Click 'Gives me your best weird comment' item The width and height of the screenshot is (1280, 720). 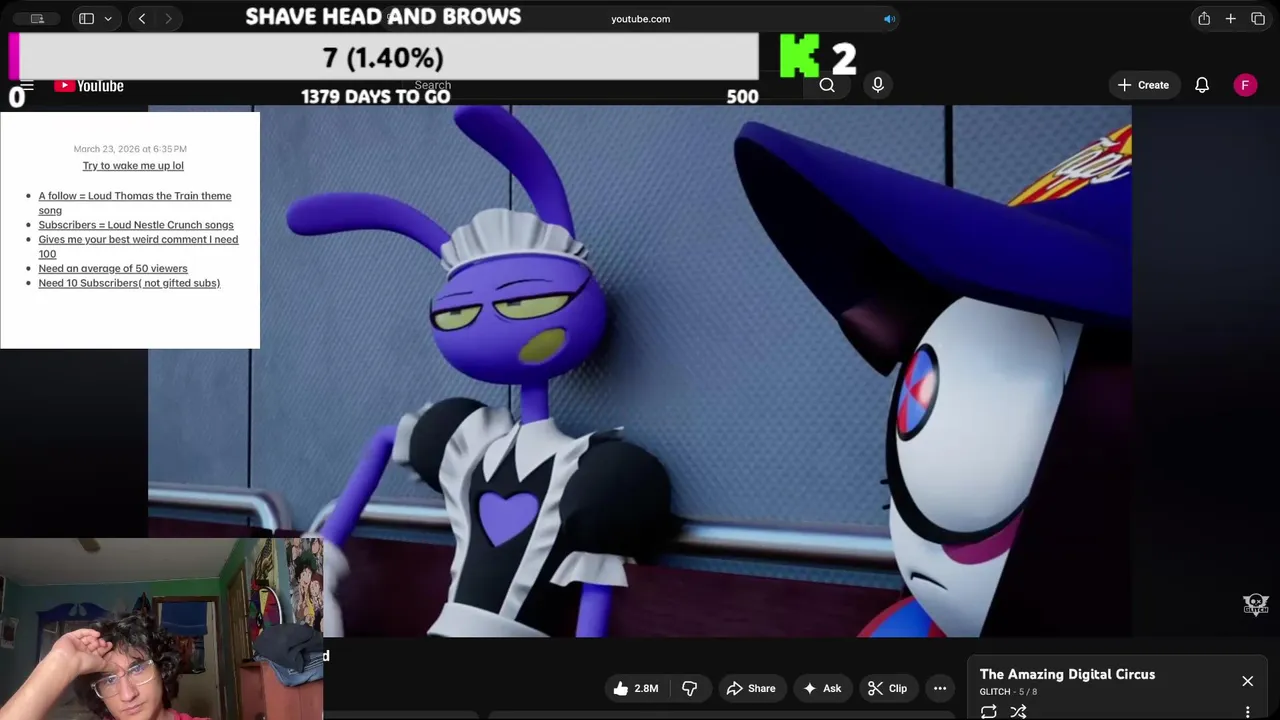[x=138, y=246]
